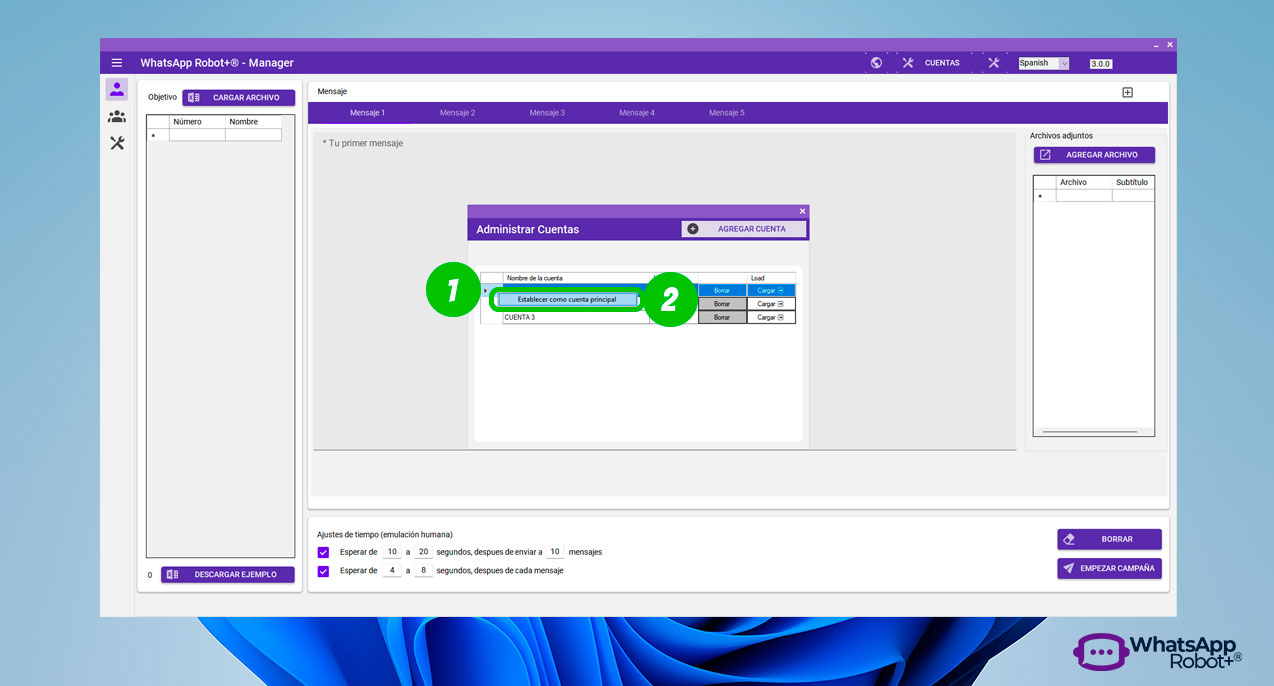Image resolution: width=1274 pixels, height=686 pixels.
Task: Click Cargar in the second account row
Action: click(771, 303)
